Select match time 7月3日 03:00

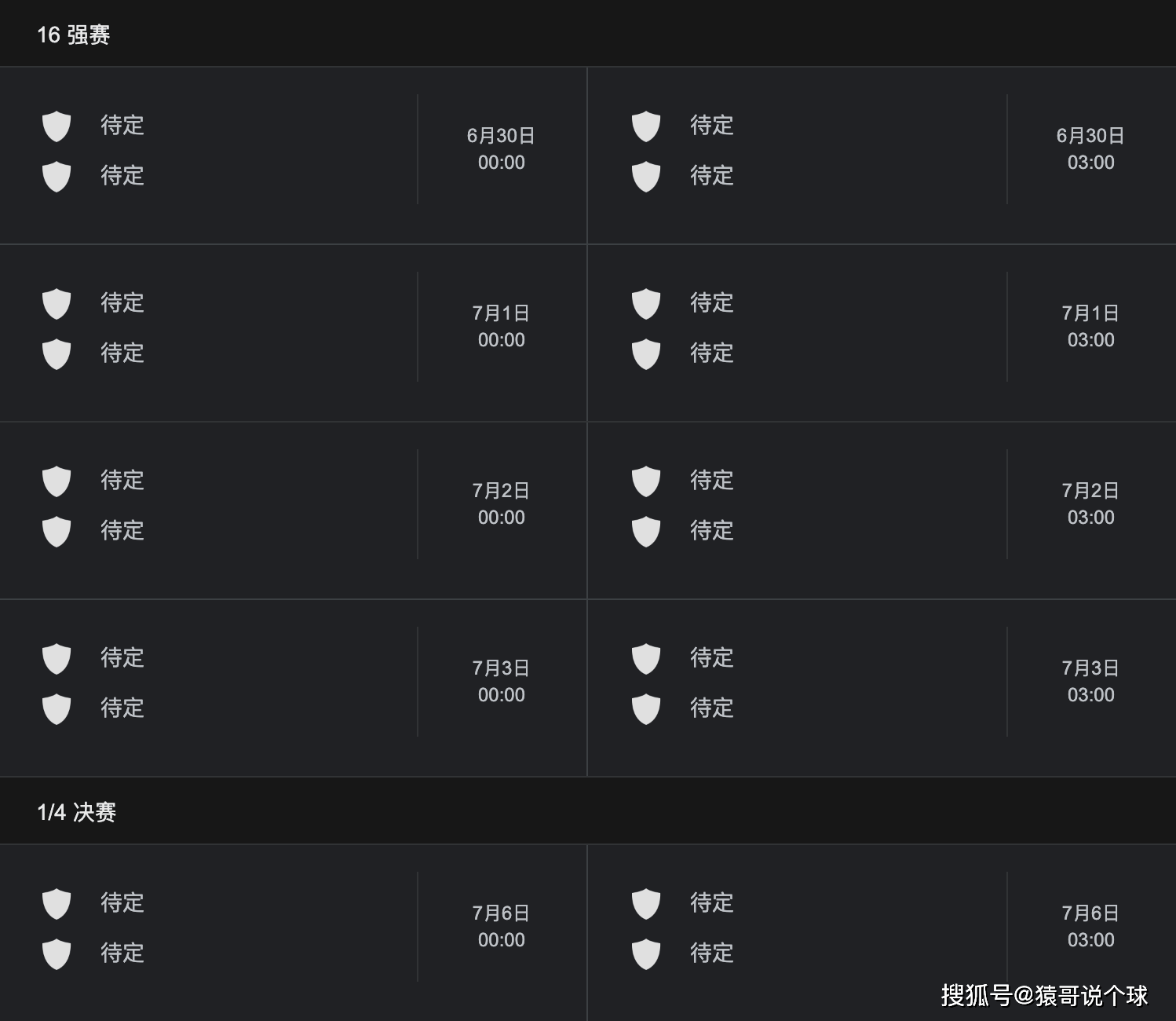1090,682
